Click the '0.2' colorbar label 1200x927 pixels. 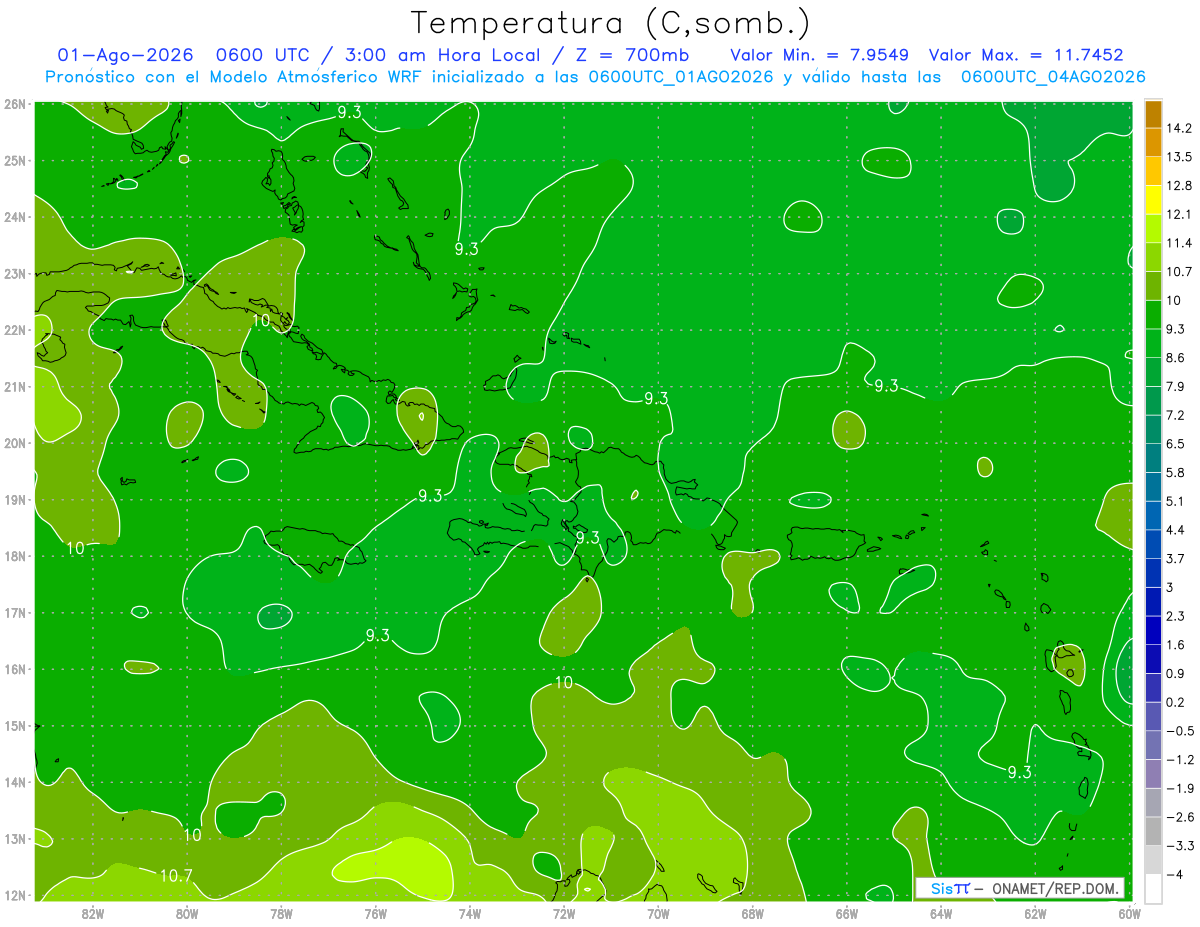(x=1176, y=702)
